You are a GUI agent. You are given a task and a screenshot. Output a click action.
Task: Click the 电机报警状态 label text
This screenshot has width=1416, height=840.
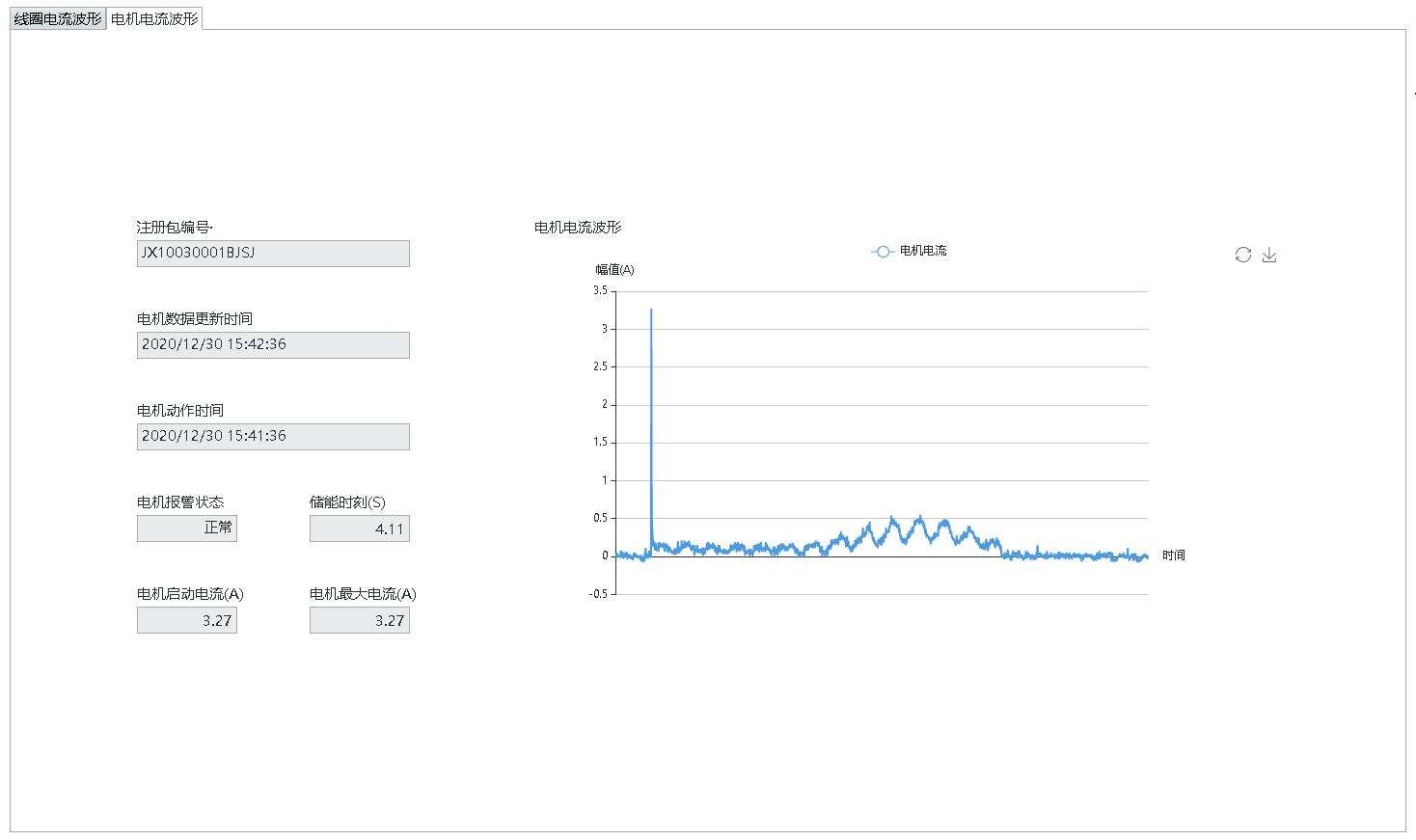point(180,502)
